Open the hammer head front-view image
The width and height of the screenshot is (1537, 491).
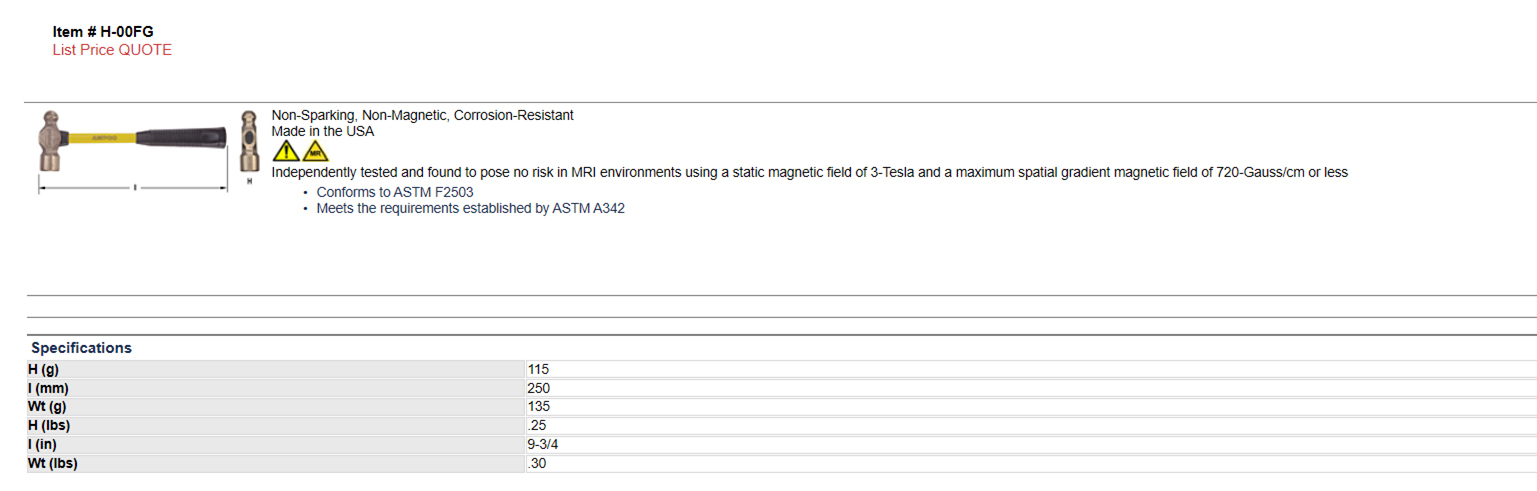pyautogui.click(x=250, y=147)
